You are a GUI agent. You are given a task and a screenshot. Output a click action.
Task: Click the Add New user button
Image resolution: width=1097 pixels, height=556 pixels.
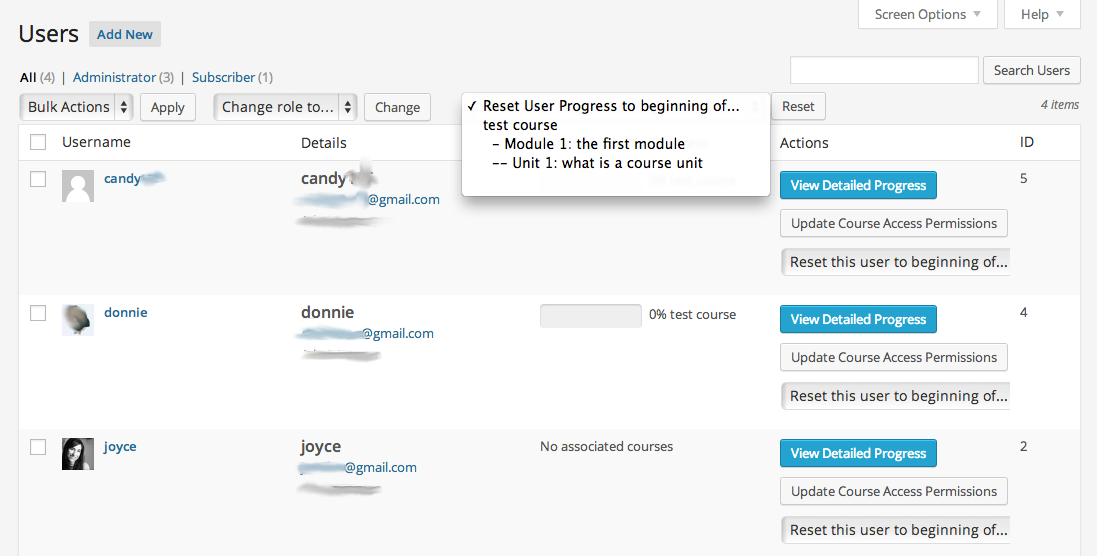(x=125, y=34)
